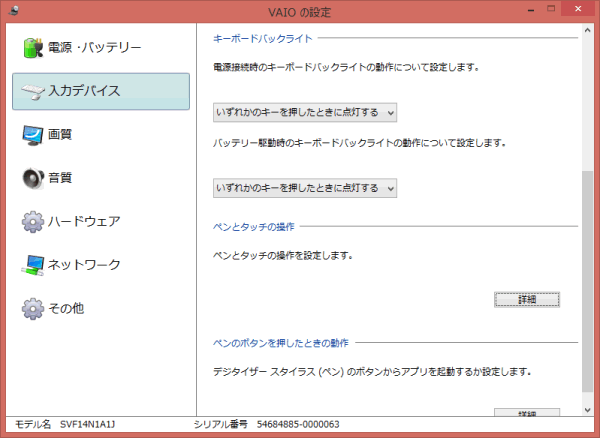Click the vertical scrollbar thumb
This screenshot has height=438, width=600.
pos(588,281)
